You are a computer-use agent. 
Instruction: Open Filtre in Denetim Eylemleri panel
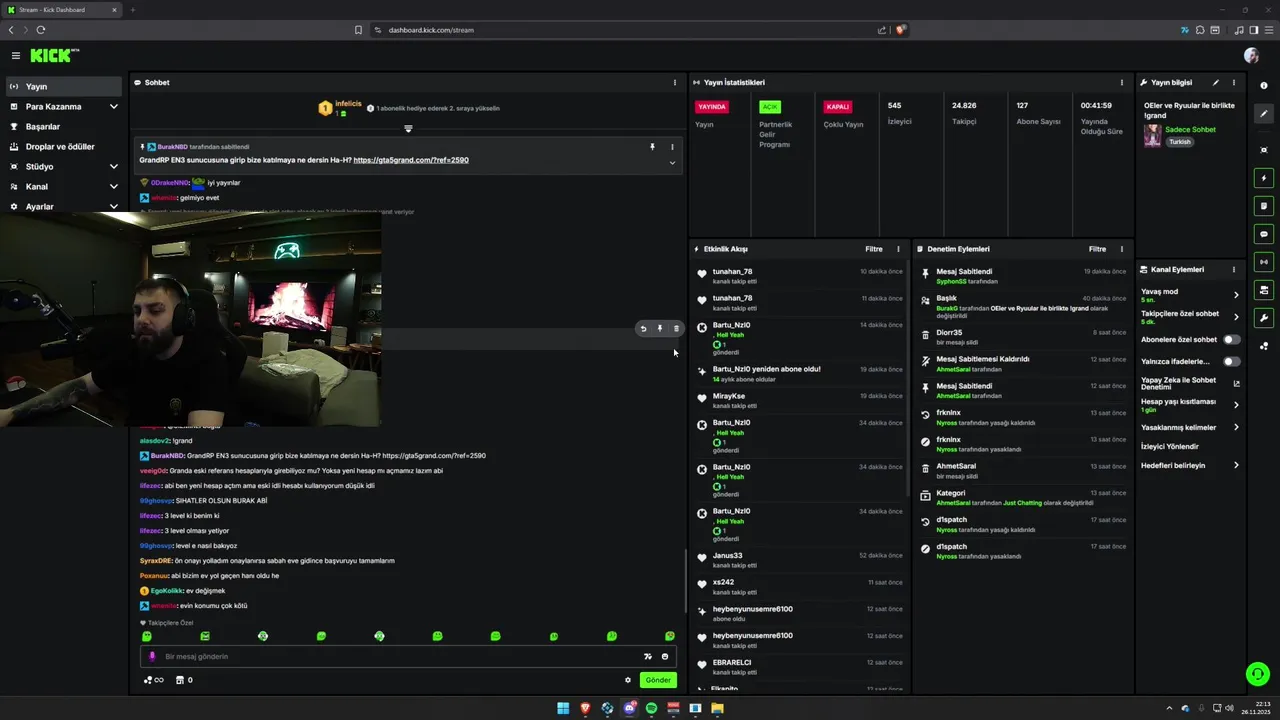tap(1097, 249)
